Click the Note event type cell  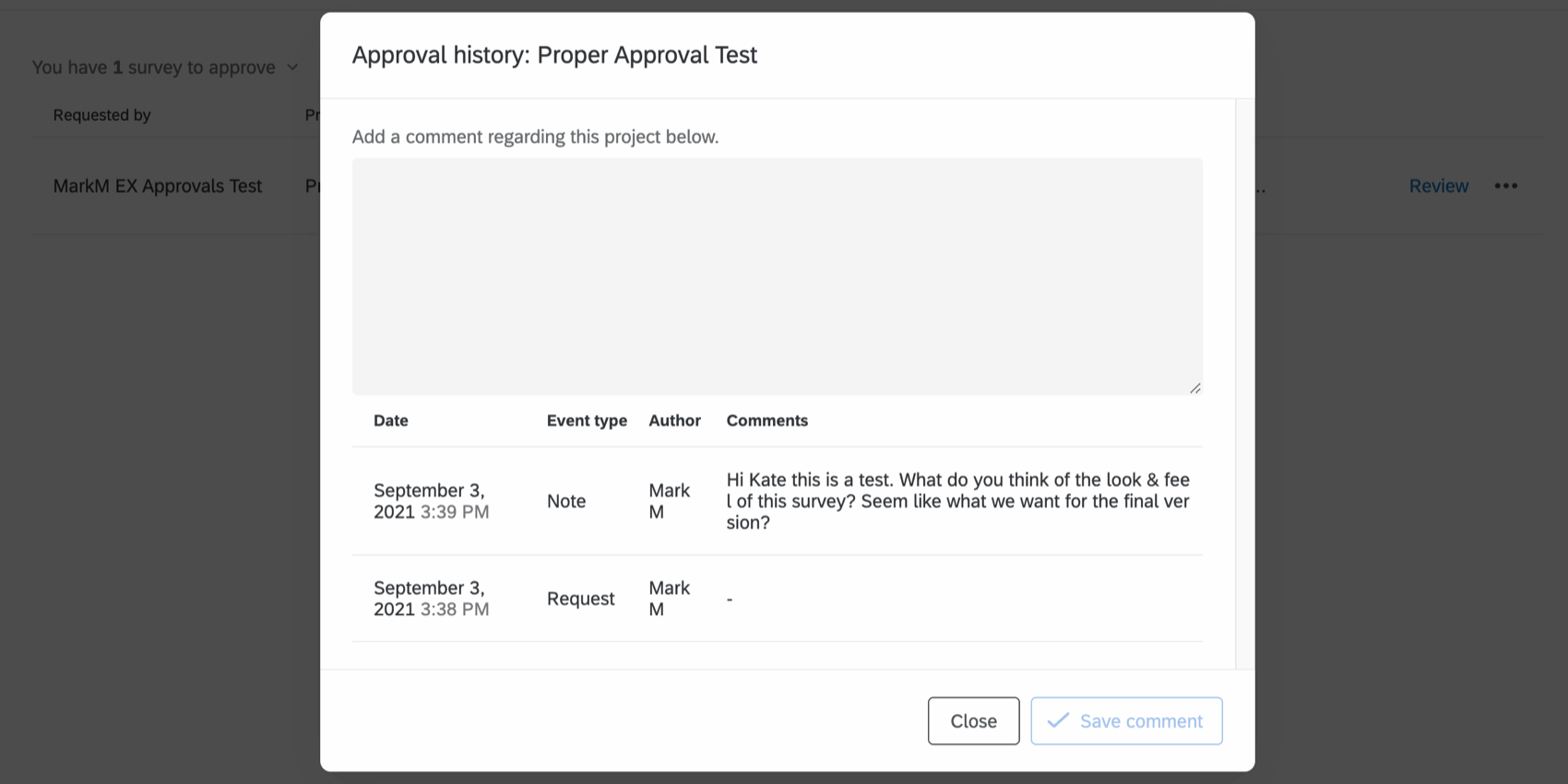pos(566,501)
